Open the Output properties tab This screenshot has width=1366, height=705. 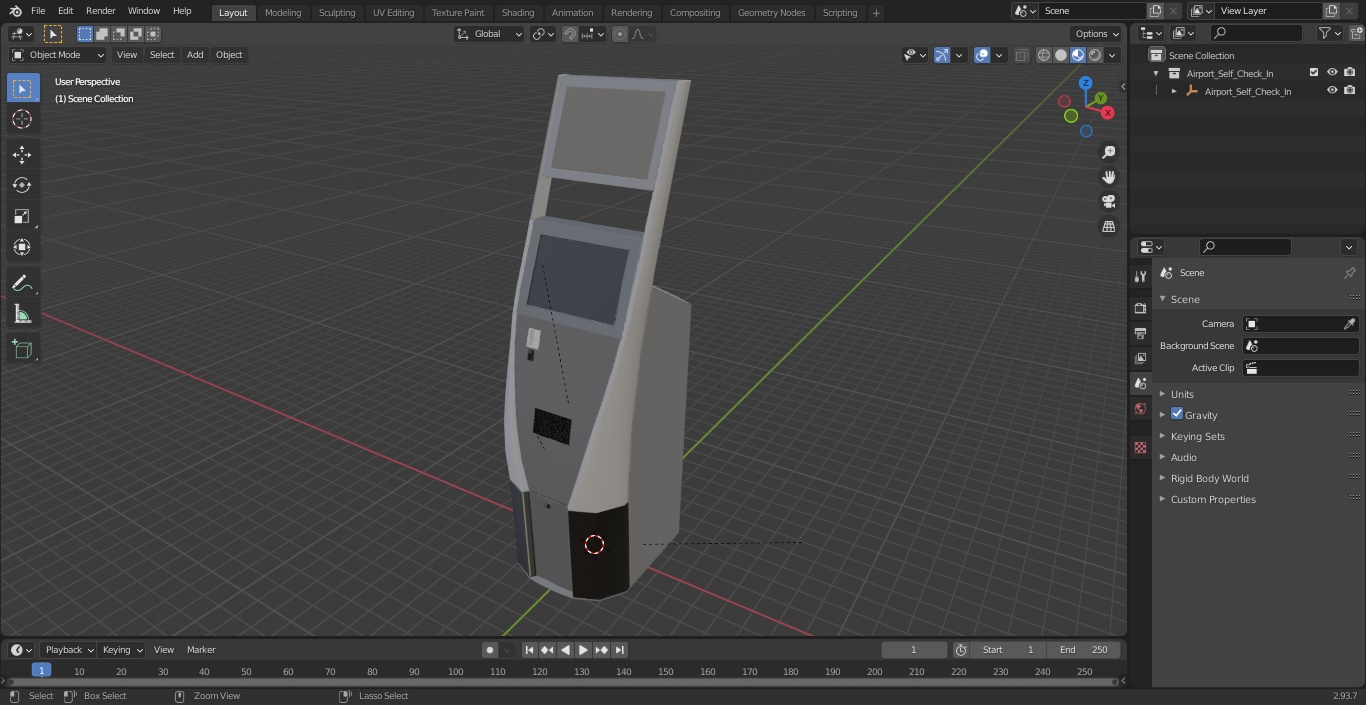pyautogui.click(x=1140, y=333)
